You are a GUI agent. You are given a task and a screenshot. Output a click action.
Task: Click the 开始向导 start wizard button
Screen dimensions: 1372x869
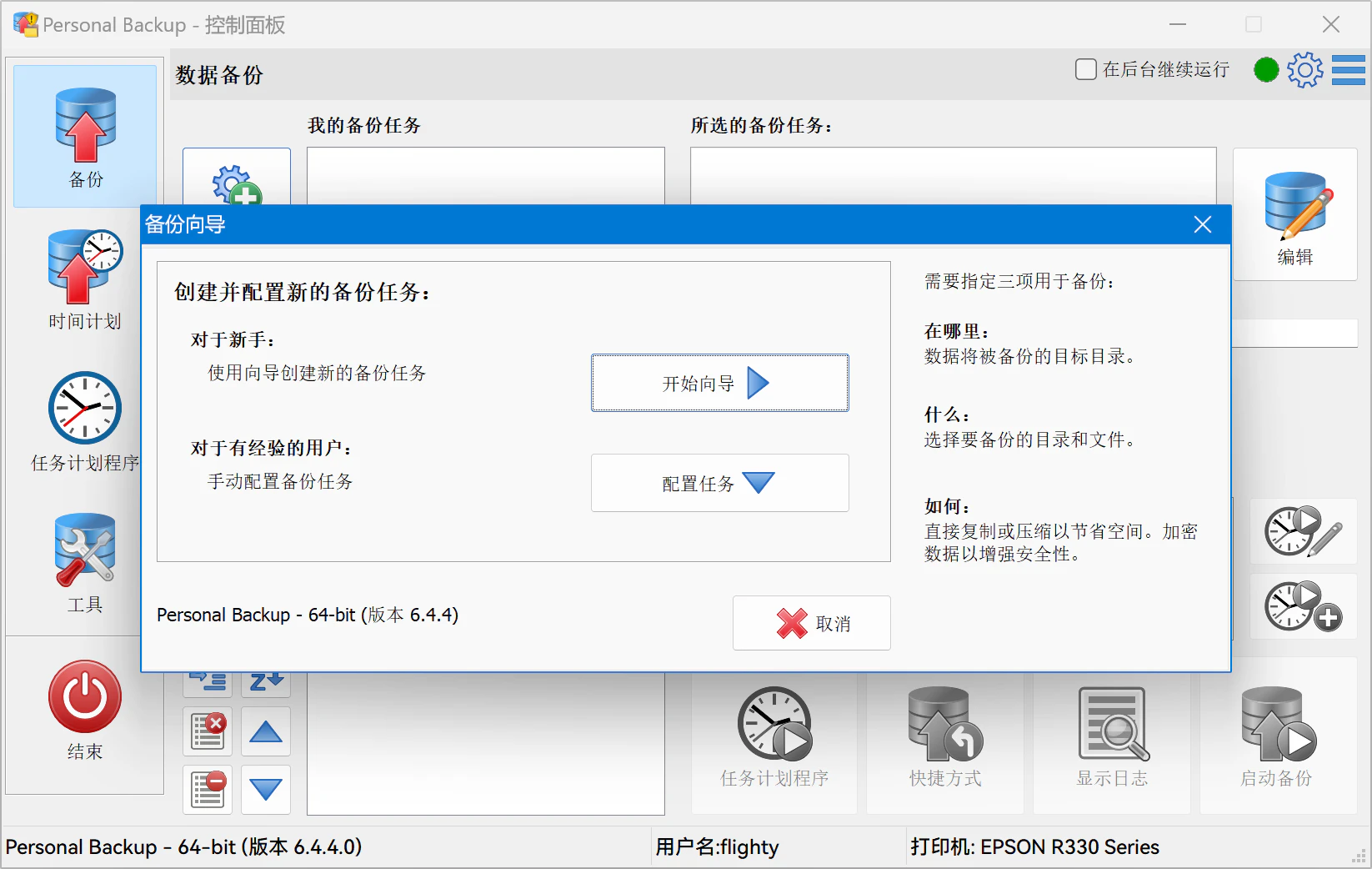point(719,383)
